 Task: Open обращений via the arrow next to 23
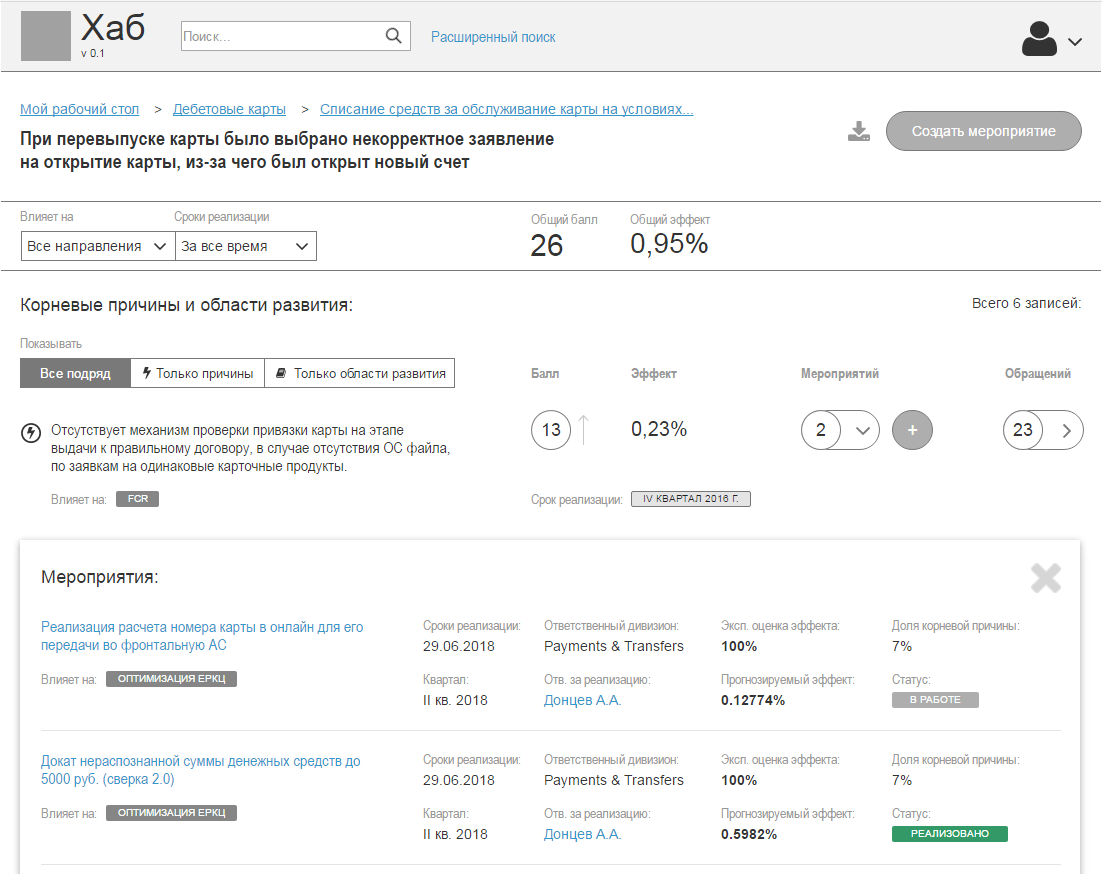coord(1065,429)
